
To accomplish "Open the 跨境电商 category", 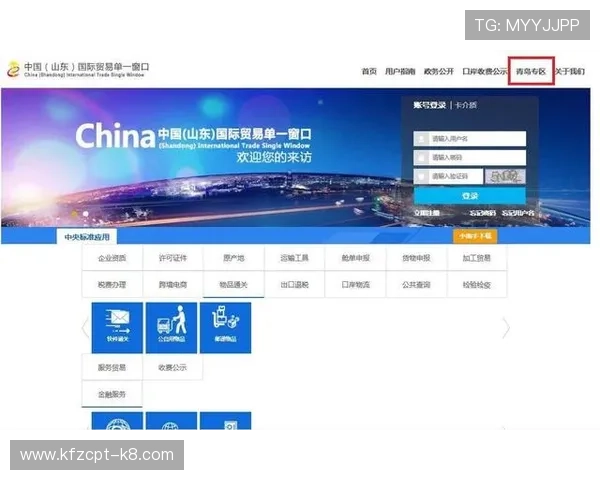I will click(x=173, y=284).
